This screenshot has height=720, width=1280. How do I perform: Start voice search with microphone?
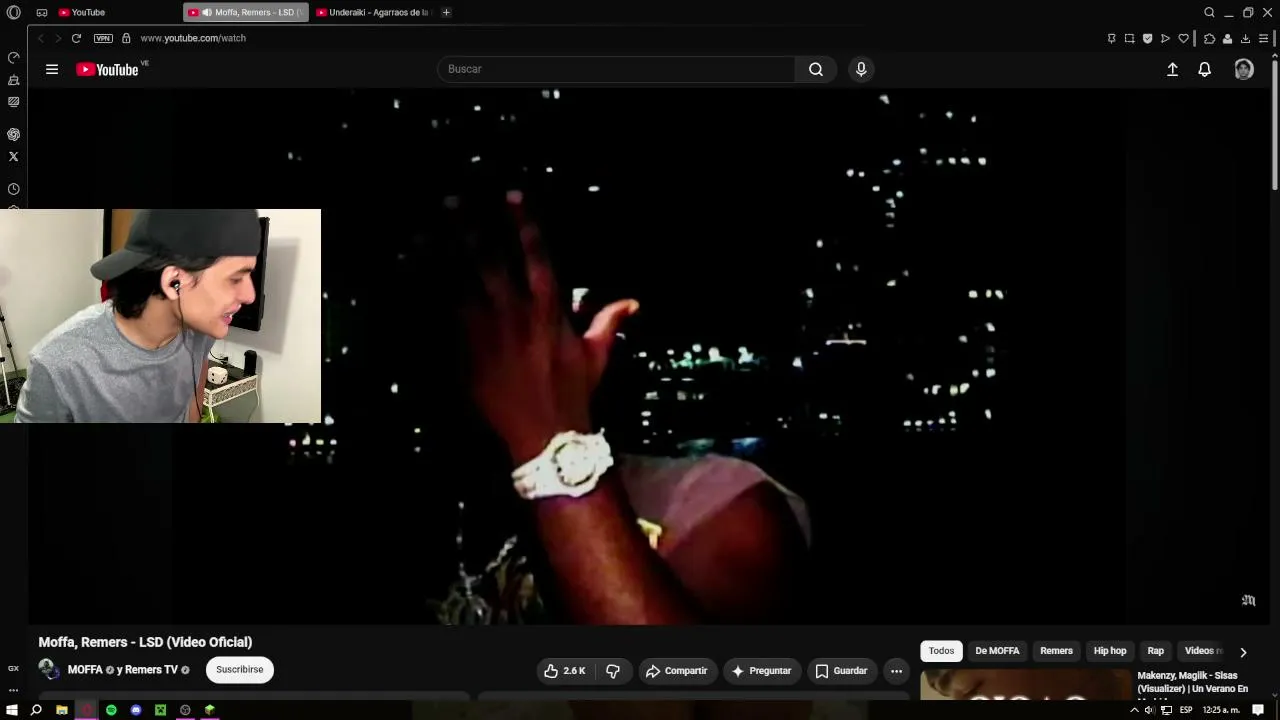[x=861, y=69]
